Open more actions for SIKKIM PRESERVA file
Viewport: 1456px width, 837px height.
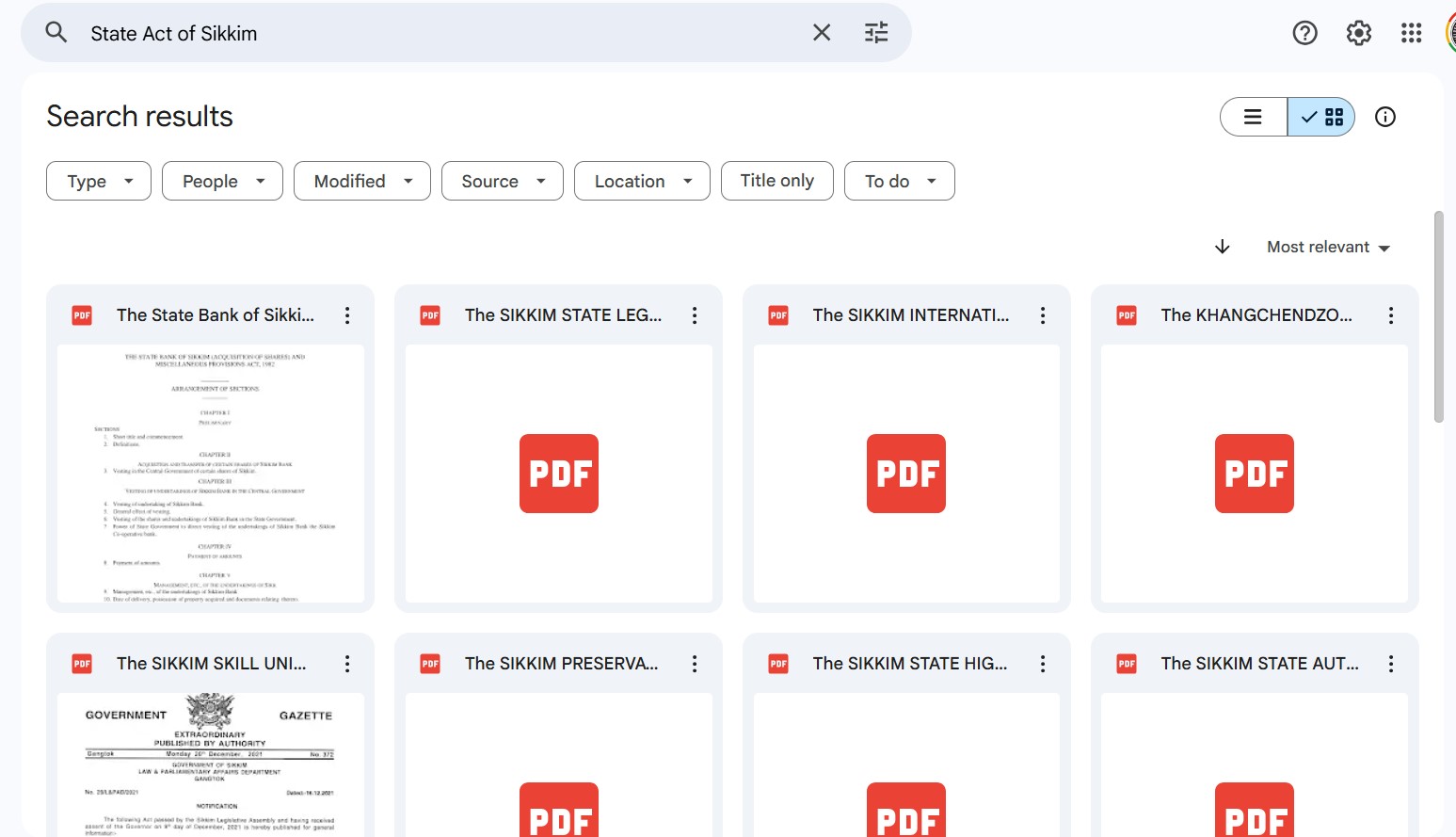click(695, 664)
